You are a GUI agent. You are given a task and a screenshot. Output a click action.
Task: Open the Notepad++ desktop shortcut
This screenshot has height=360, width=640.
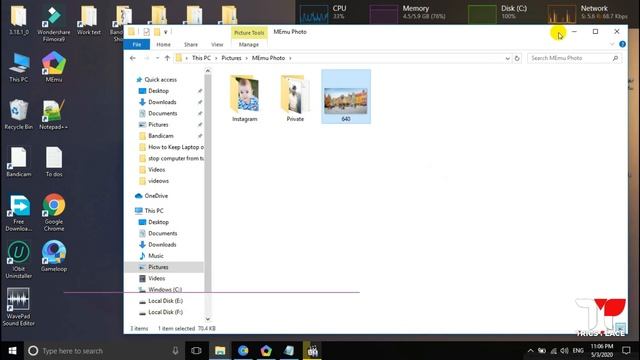(53, 115)
